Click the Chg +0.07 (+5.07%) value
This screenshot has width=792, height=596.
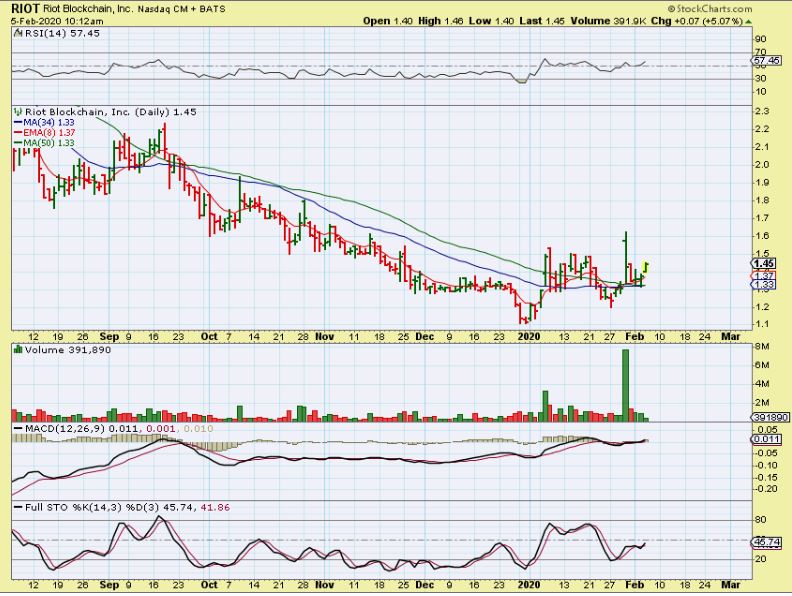[x=697, y=21]
